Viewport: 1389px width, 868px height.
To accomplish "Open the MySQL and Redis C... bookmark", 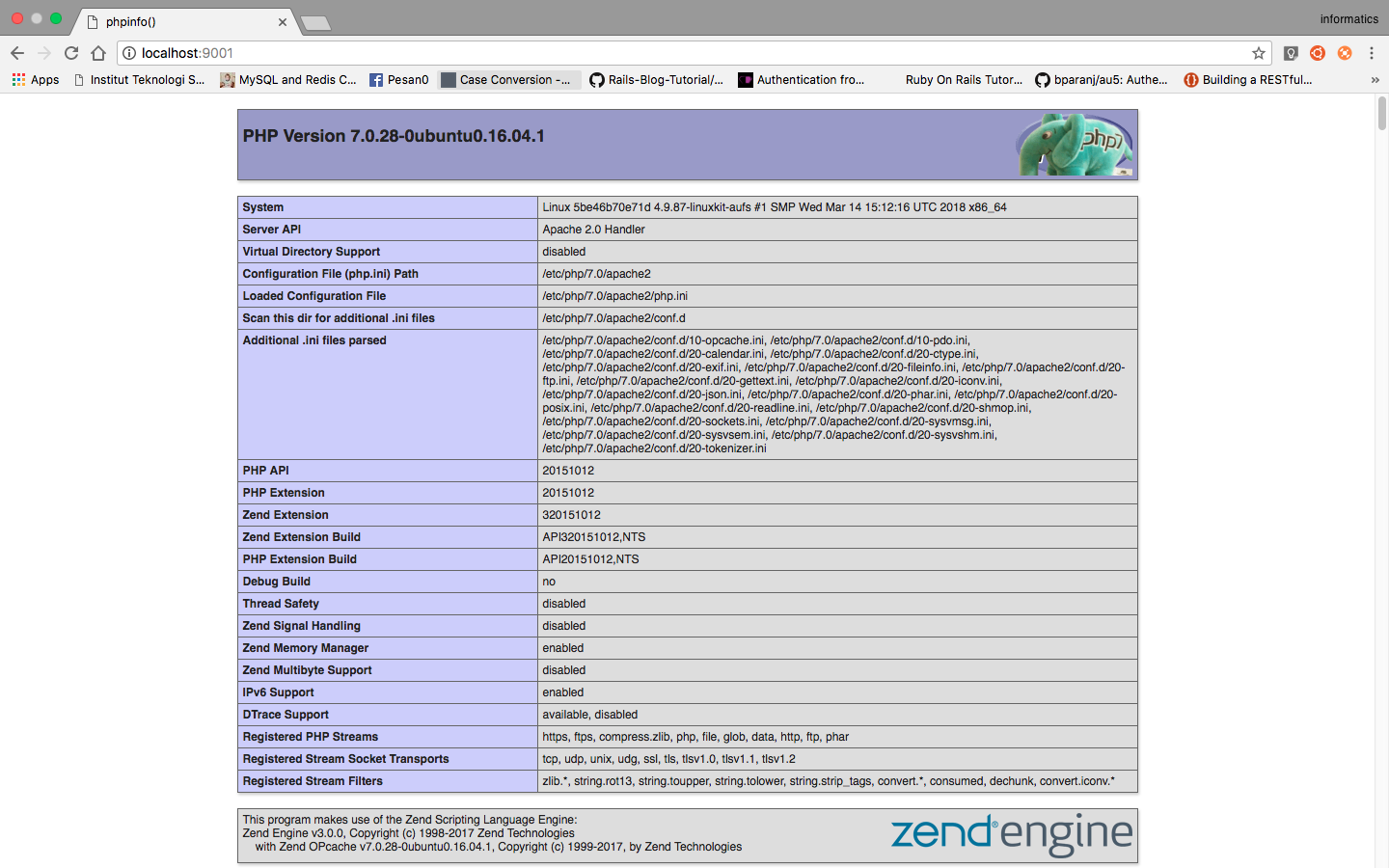I will click(x=288, y=80).
